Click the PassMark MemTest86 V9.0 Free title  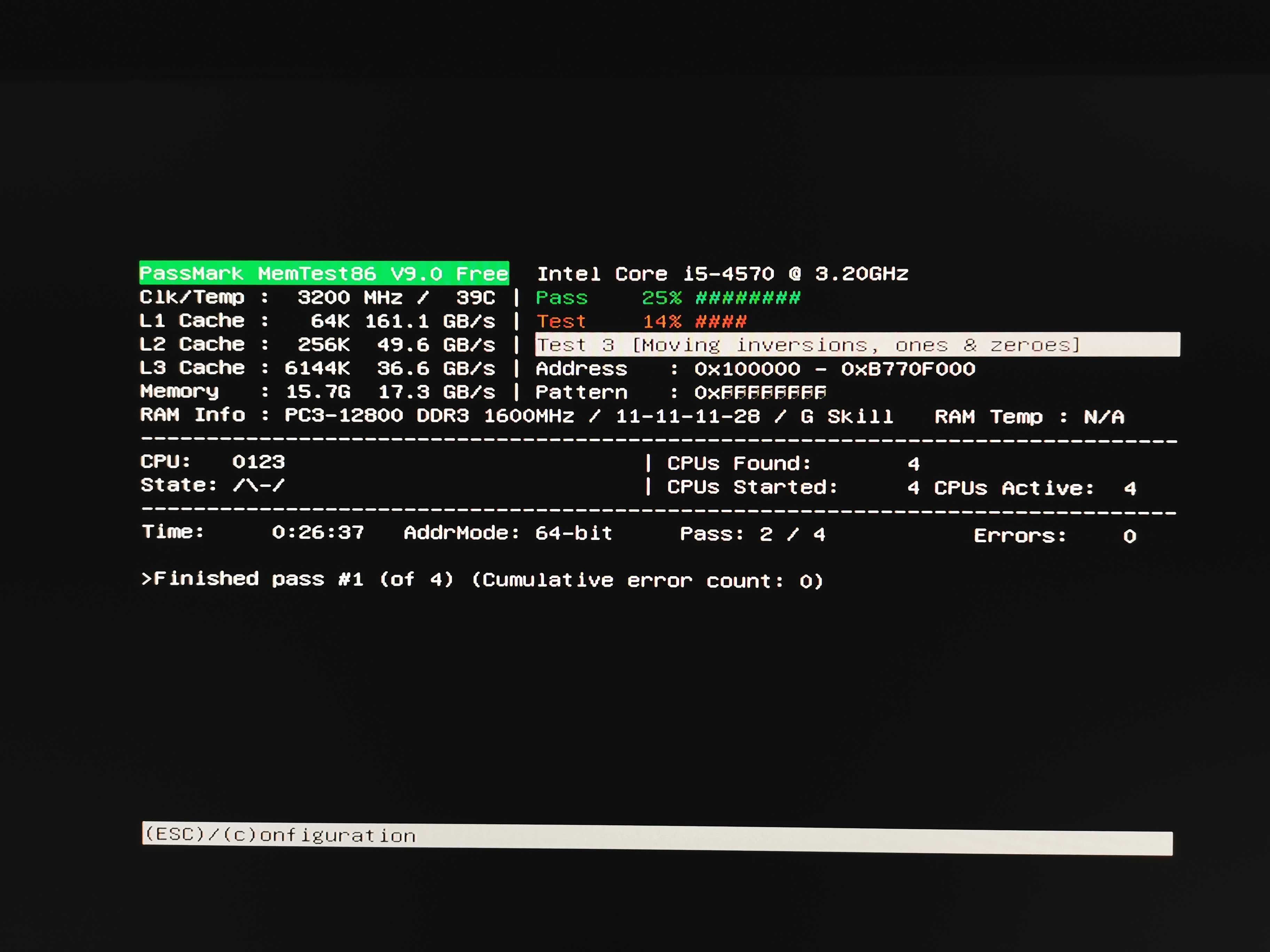pos(324,273)
